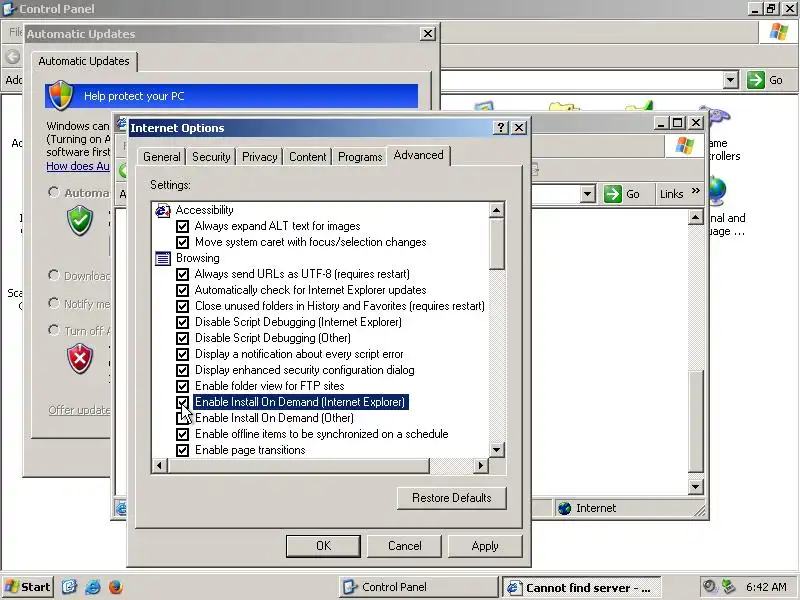Viewport: 800px width, 600px height.
Task: Click settings list scroll up arrow
Action: [496, 210]
